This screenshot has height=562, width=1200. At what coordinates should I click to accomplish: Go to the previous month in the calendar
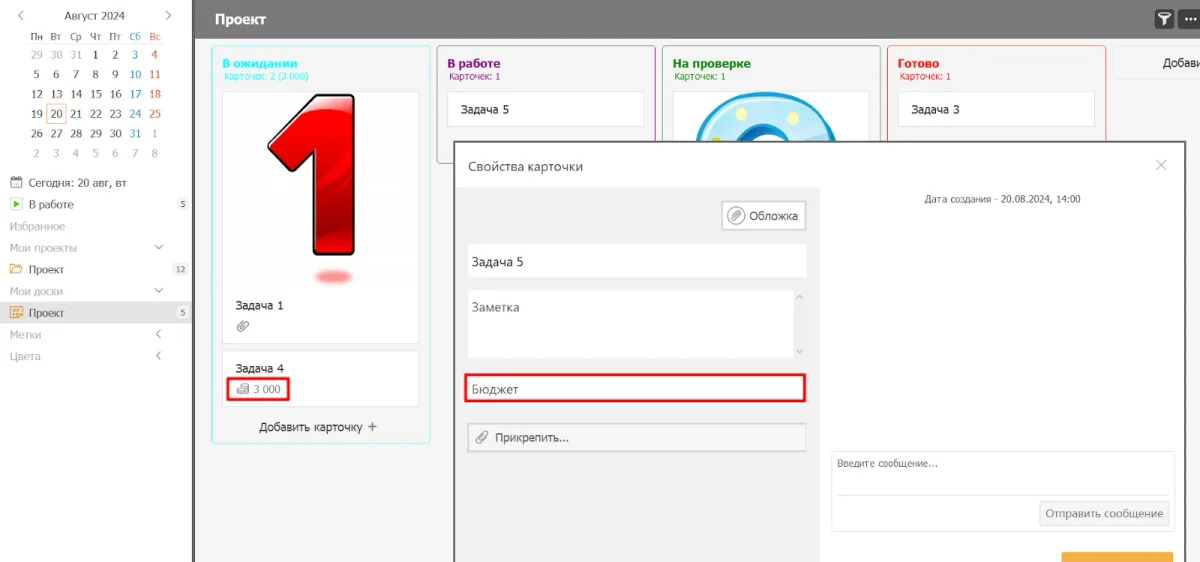pos(21,16)
